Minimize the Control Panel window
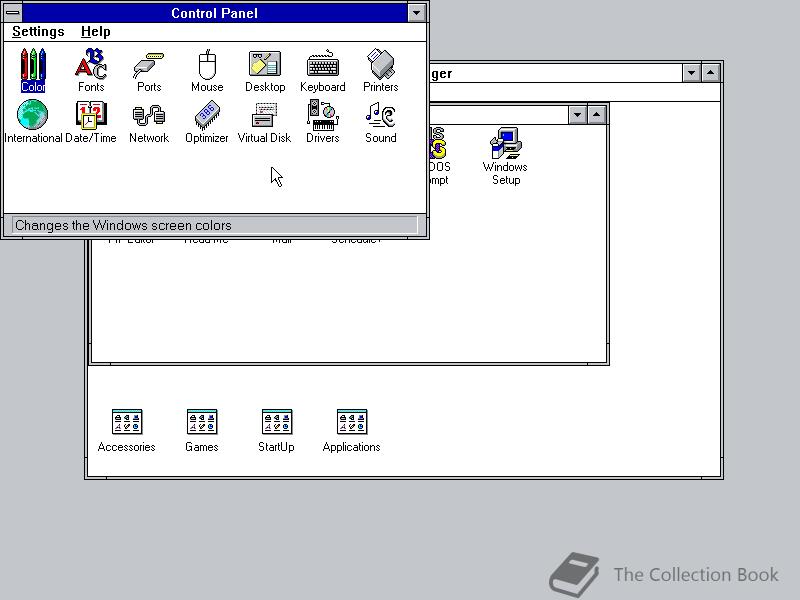This screenshot has width=800, height=600. pos(416,13)
